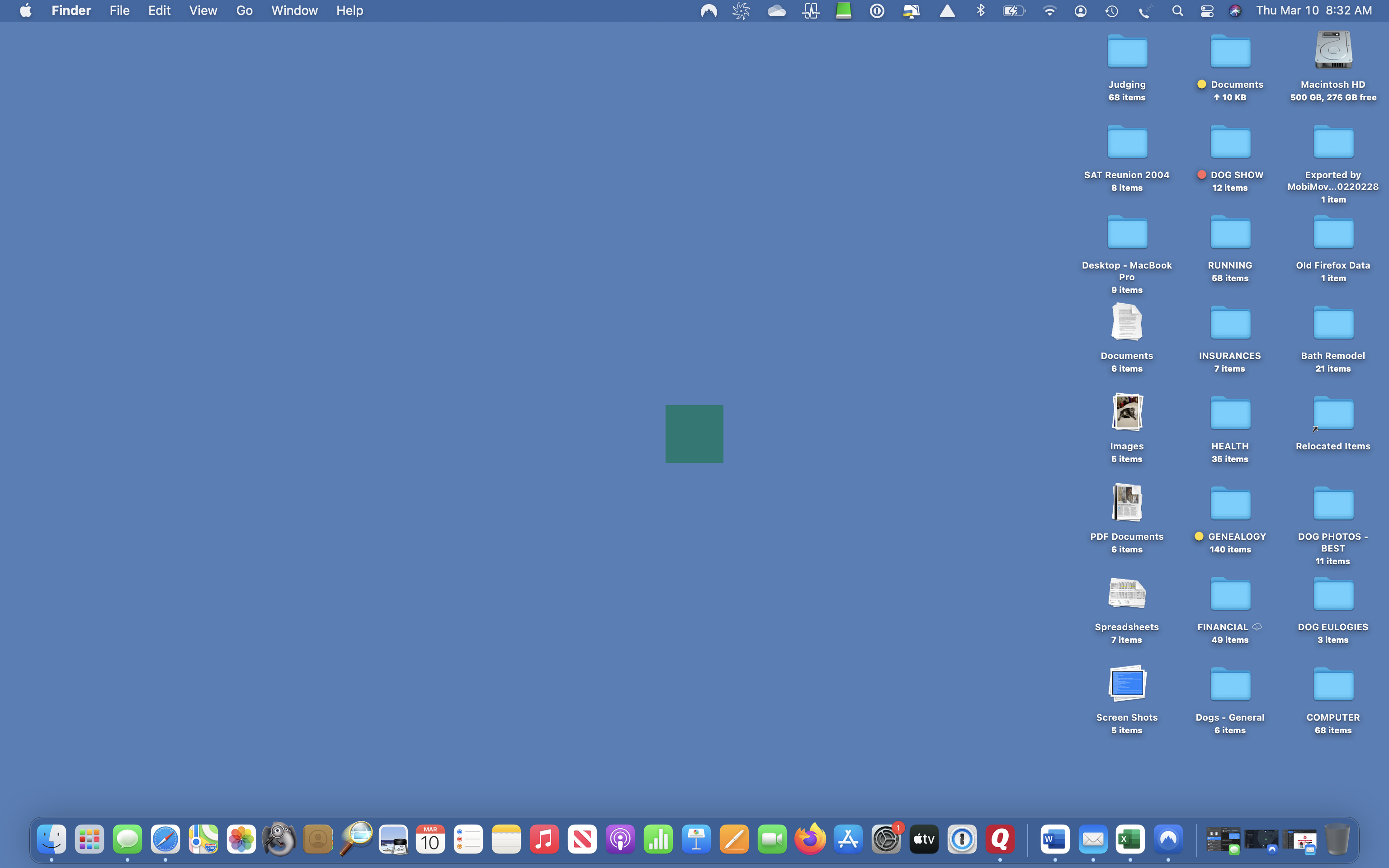Click the Bluetooth status menu icon
The width and height of the screenshot is (1389, 868).
point(980,11)
